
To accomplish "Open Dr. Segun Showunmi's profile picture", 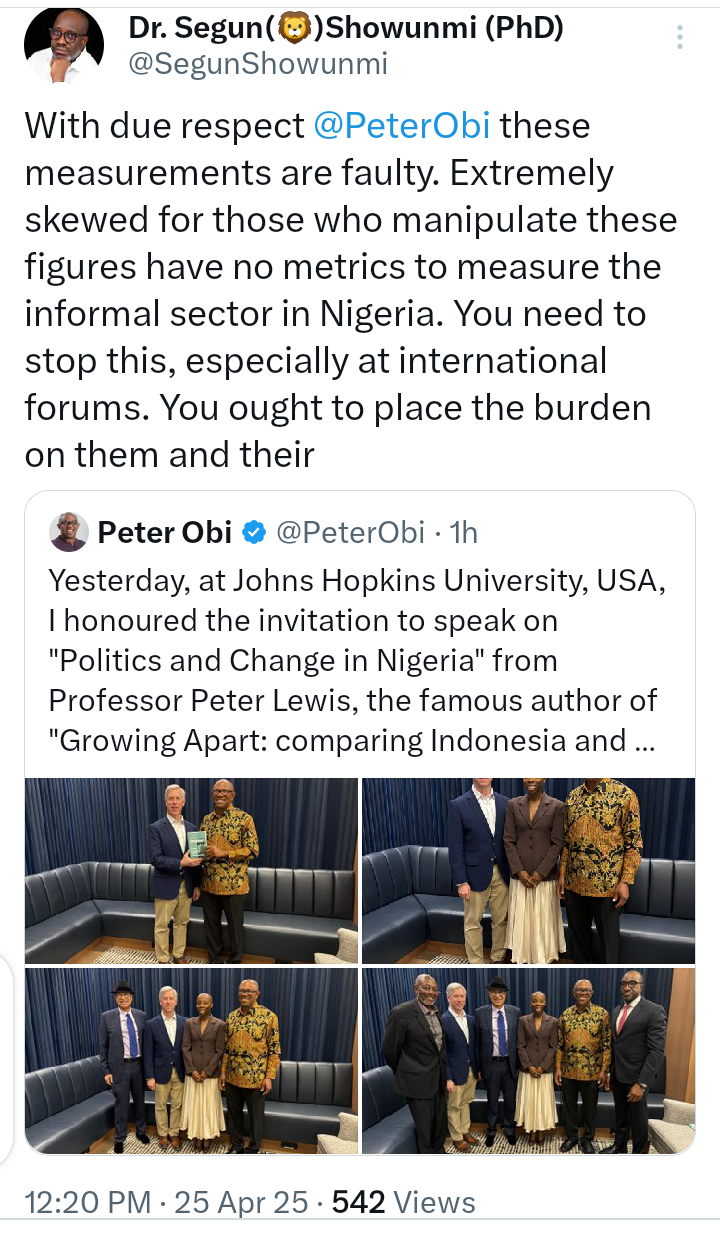I will (63, 45).
